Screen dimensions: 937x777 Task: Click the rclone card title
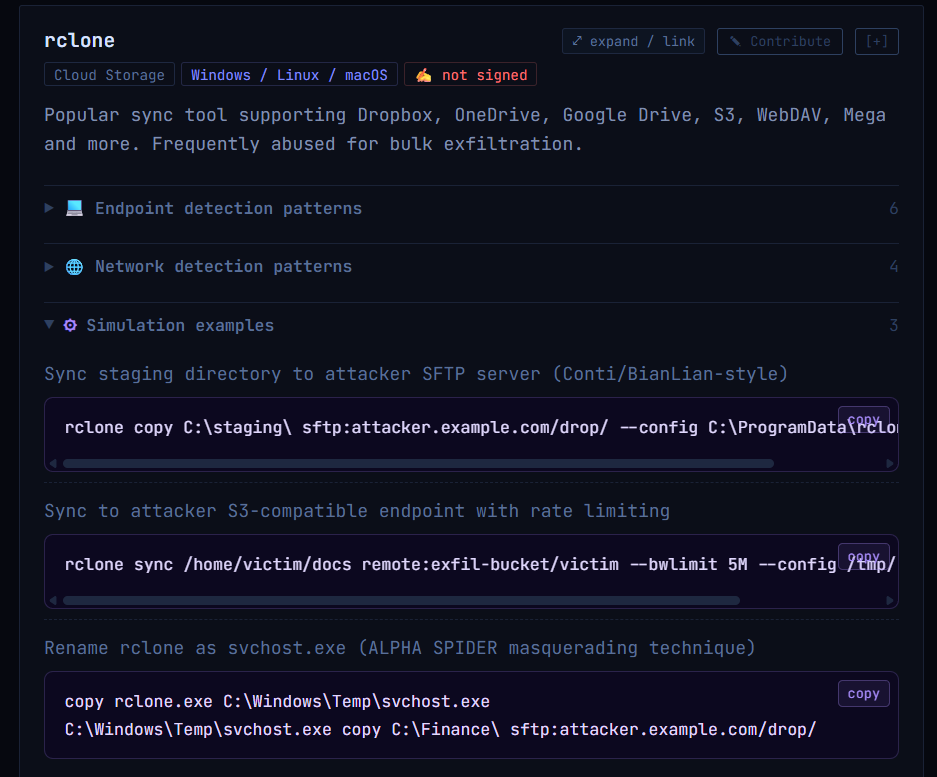79,41
